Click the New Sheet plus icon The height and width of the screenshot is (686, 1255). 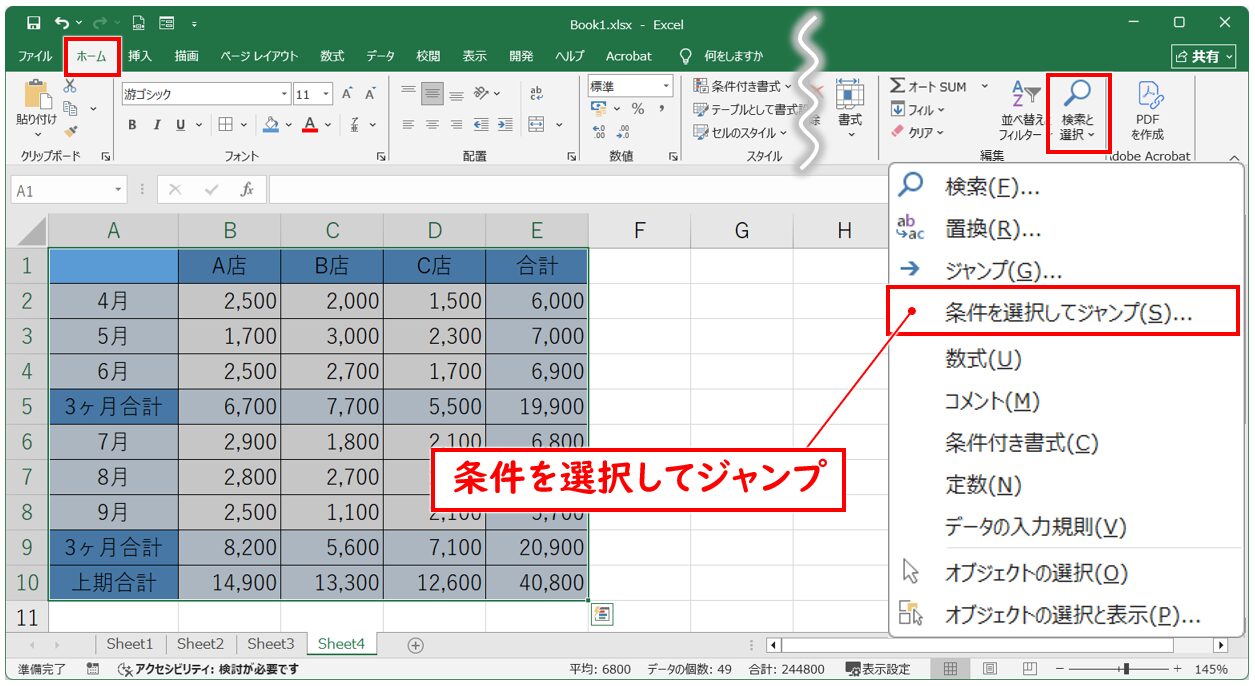pyautogui.click(x=416, y=645)
